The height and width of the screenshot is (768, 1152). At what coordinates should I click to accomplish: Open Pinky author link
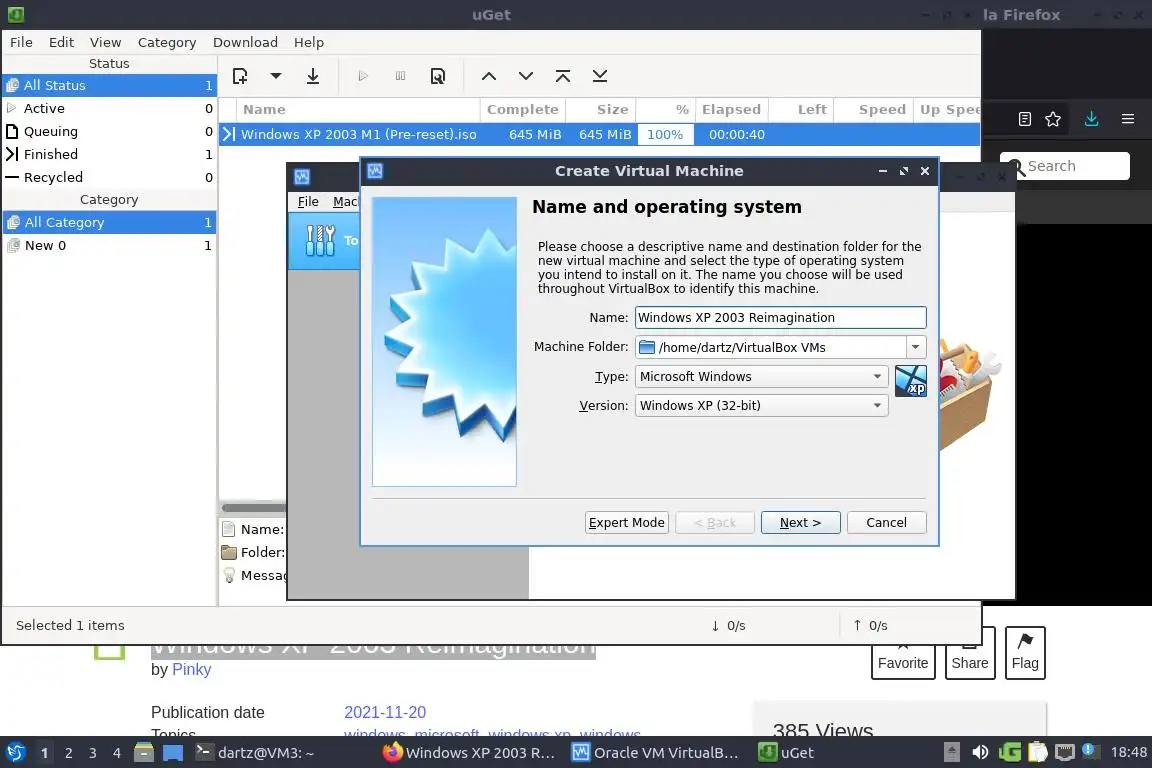(191, 670)
